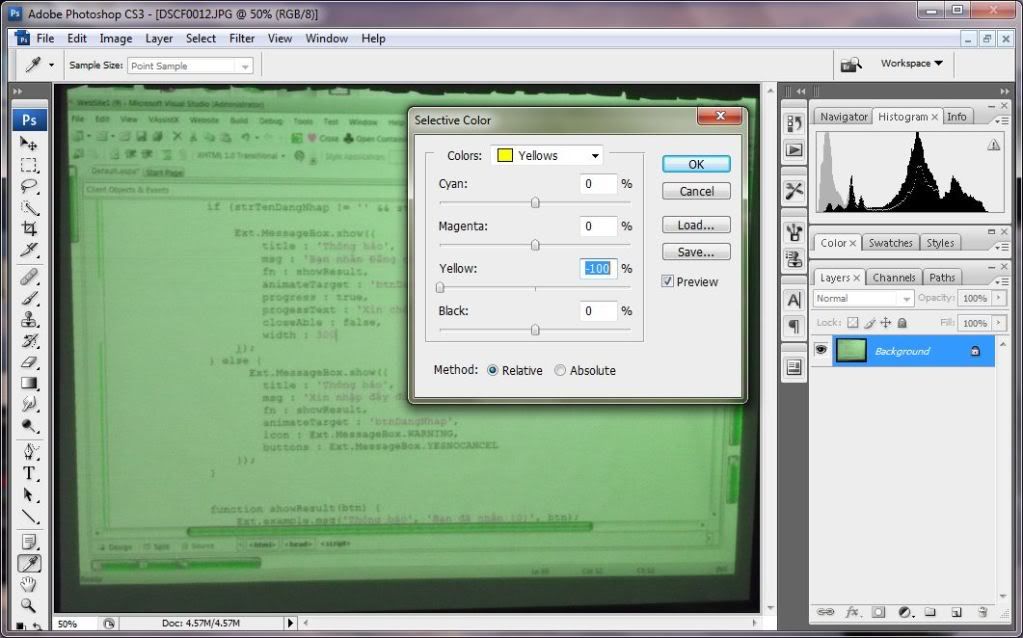Select the Zoom magnifier tool

(29, 605)
